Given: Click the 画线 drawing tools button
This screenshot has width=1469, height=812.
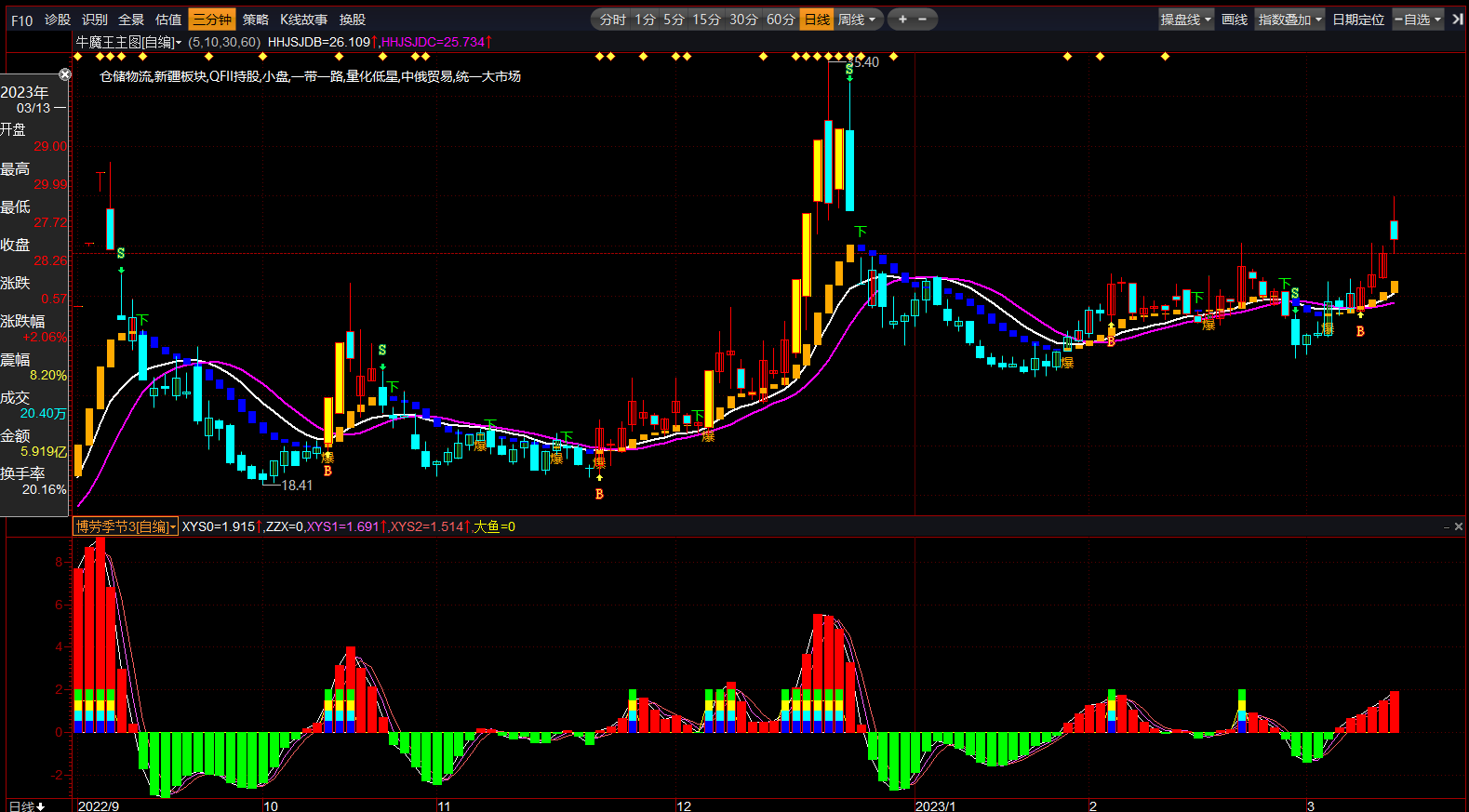Looking at the screenshot, I should 1235,20.
